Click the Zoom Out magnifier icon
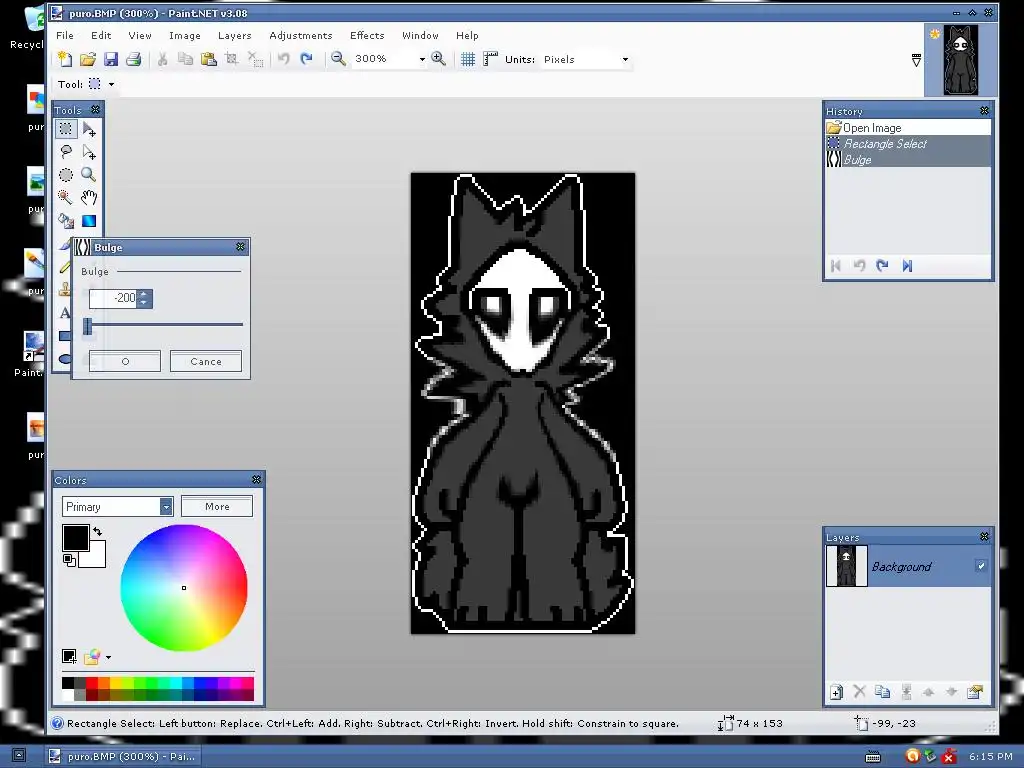 (x=338, y=59)
